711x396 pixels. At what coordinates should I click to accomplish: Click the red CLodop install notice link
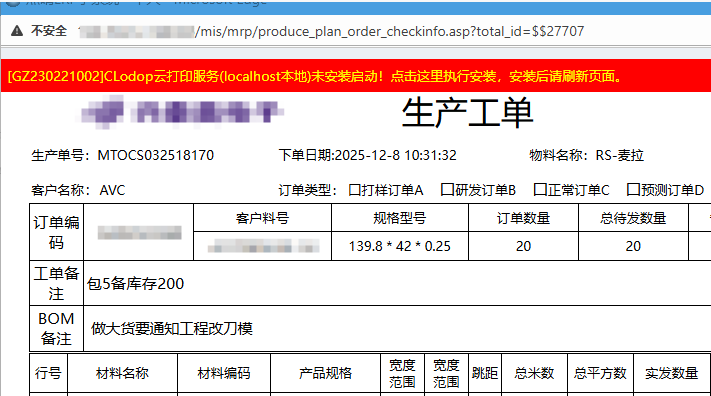coord(316,76)
